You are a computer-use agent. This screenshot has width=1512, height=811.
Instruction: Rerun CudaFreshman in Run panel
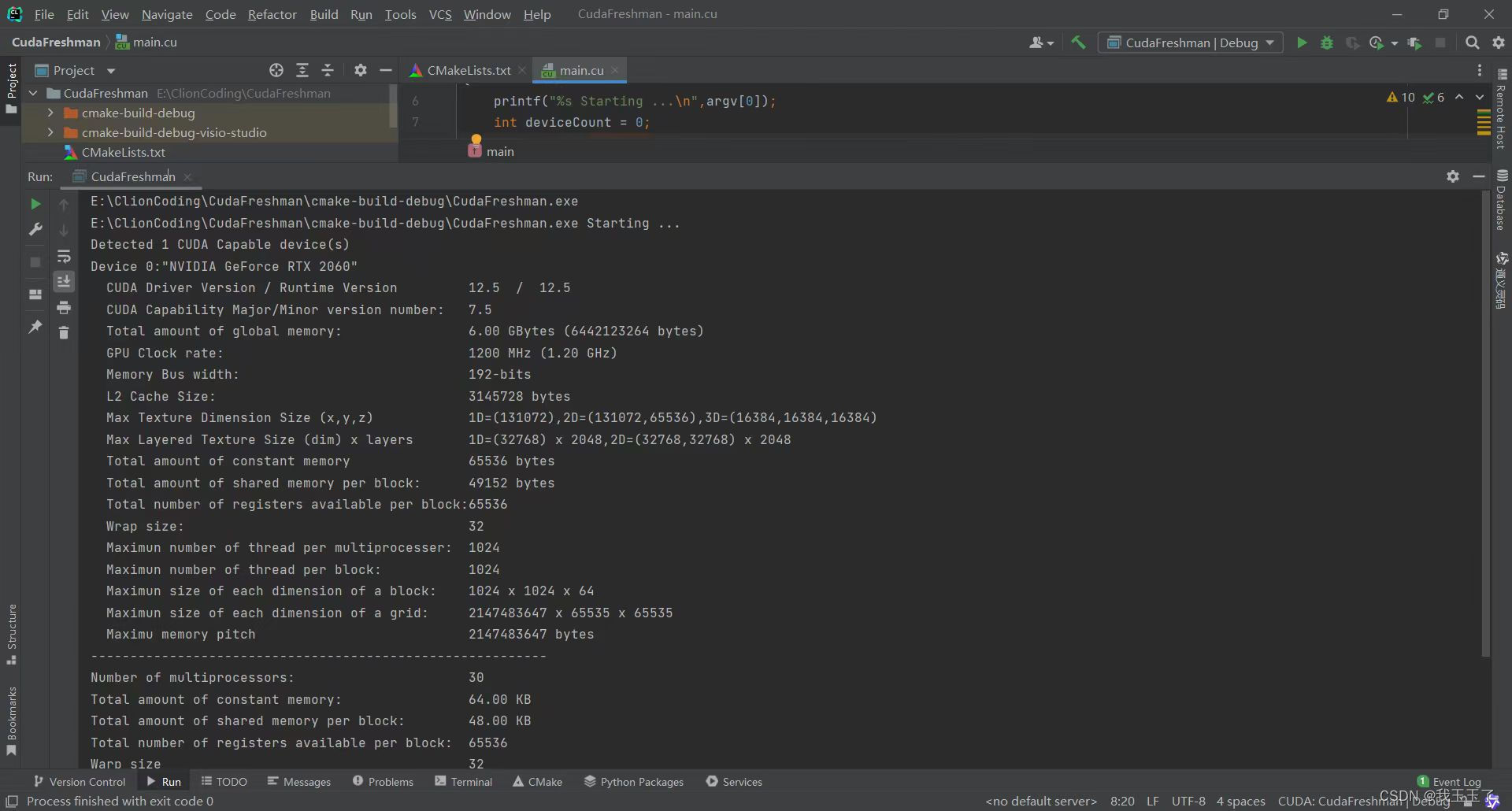[35, 204]
